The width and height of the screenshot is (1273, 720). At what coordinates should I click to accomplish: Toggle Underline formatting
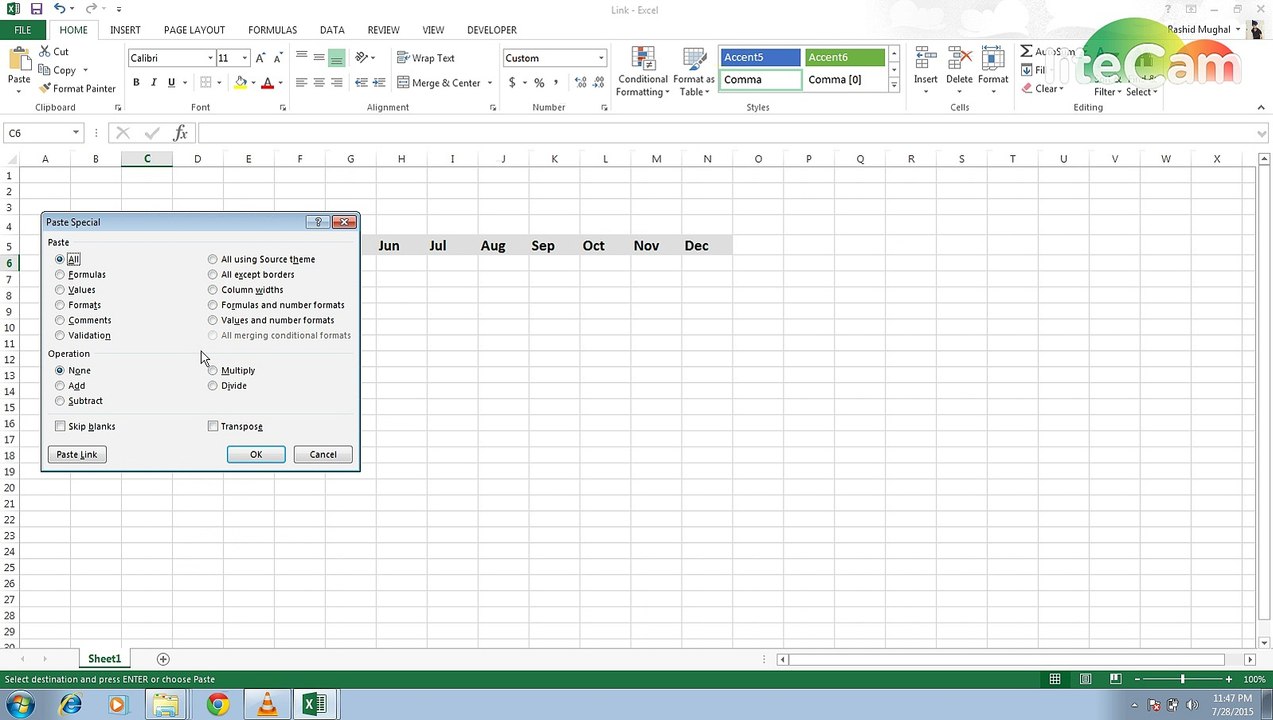(171, 83)
